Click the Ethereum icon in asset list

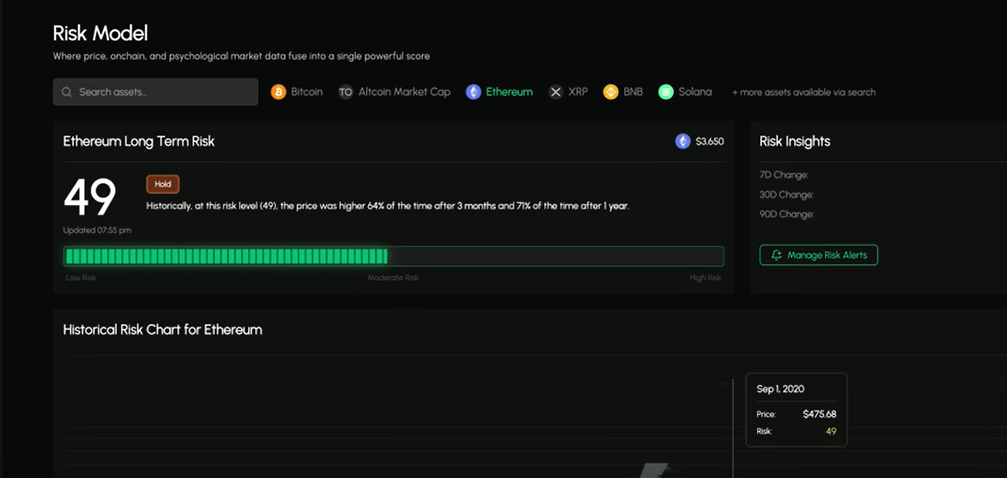point(473,92)
